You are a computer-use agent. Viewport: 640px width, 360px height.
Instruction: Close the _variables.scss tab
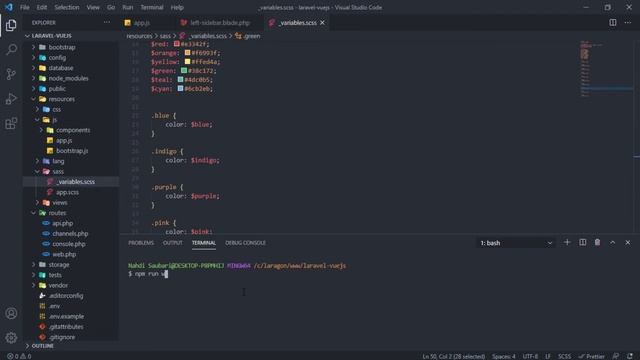coord(322,22)
